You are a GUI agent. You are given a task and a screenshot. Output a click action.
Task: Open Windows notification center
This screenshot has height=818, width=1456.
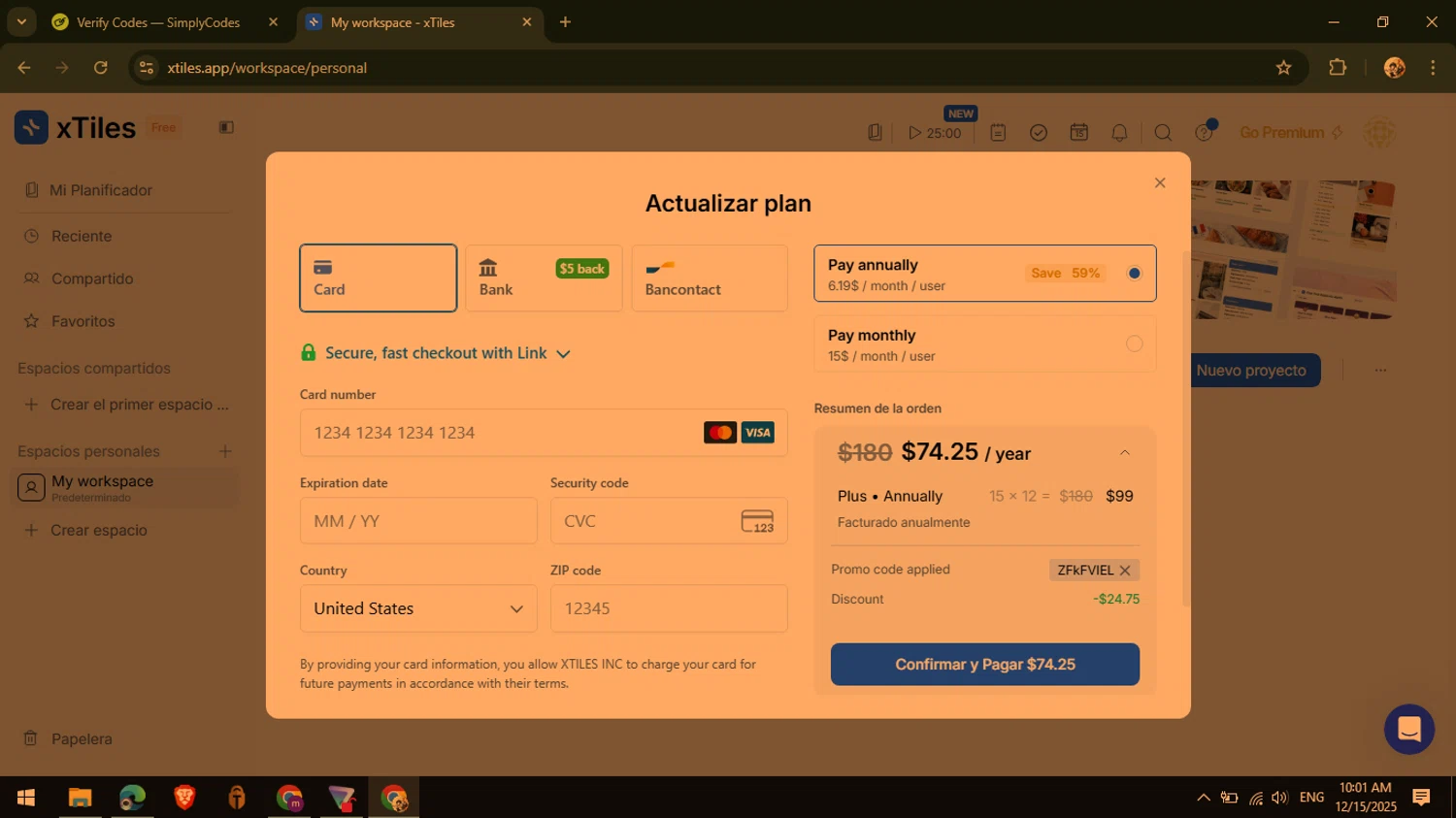pyautogui.click(x=1421, y=798)
